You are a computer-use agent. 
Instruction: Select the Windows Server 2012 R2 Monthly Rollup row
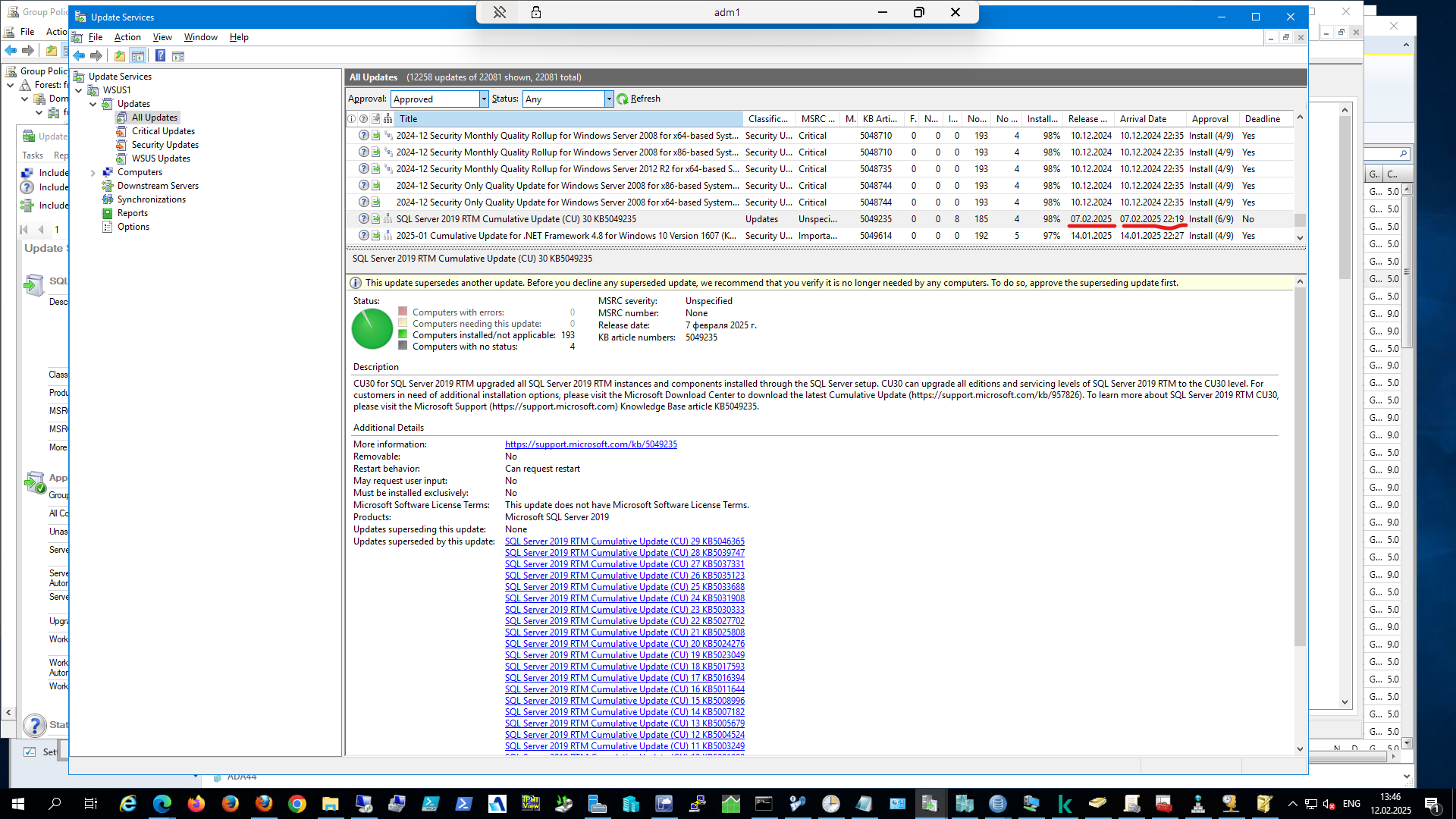(x=820, y=169)
